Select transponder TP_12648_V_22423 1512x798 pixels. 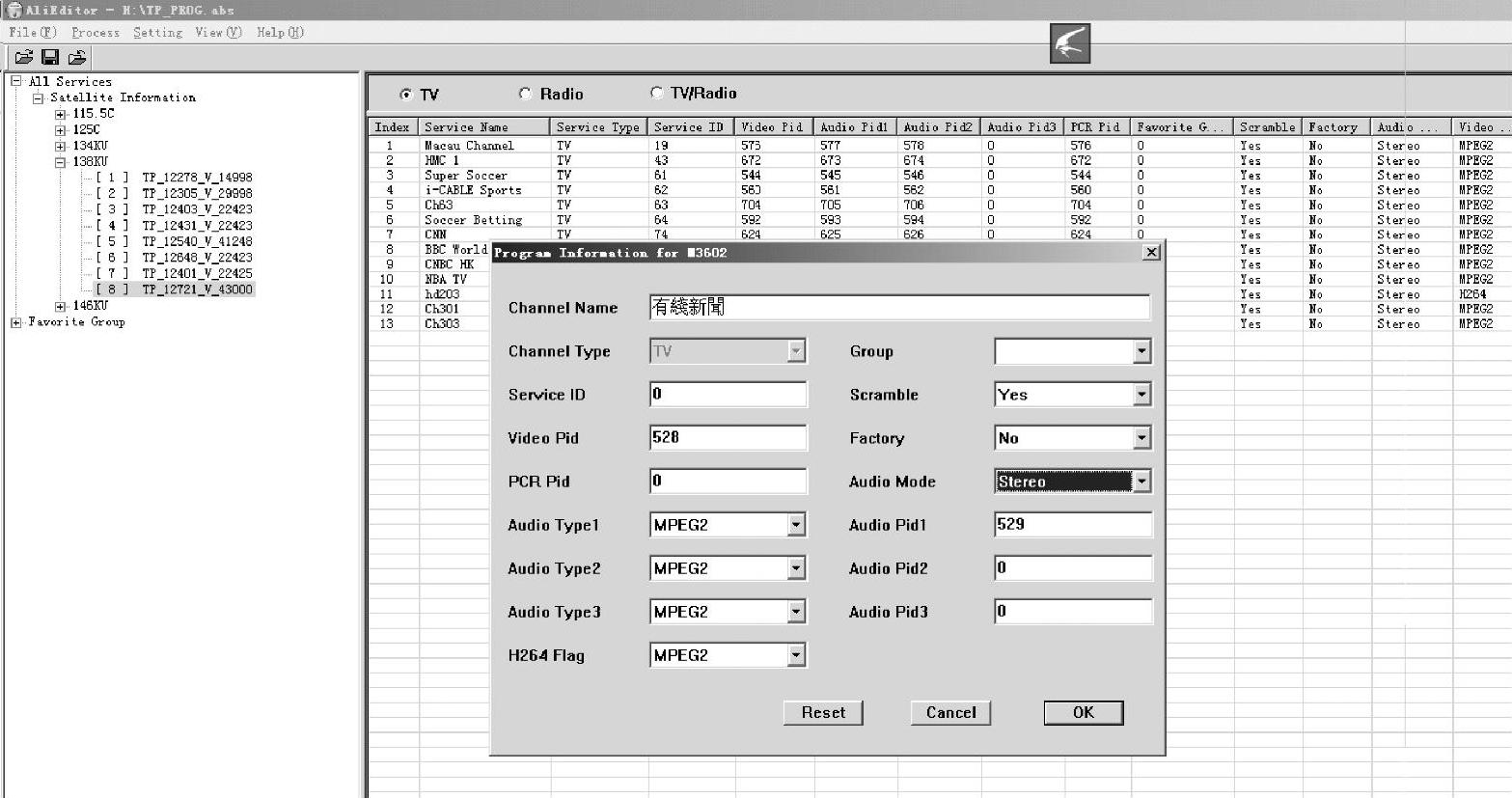pos(197,258)
